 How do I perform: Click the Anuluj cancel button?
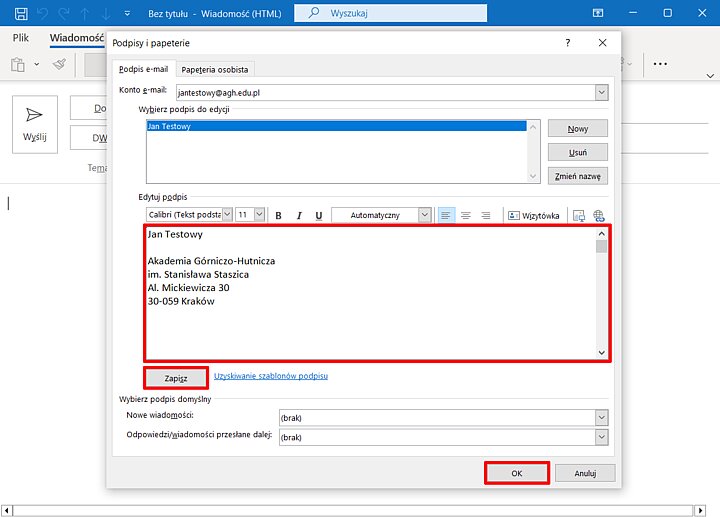[x=585, y=473]
